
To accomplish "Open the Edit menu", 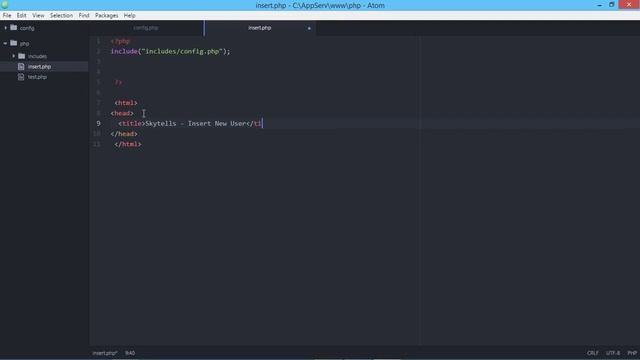I will click(22, 16).
